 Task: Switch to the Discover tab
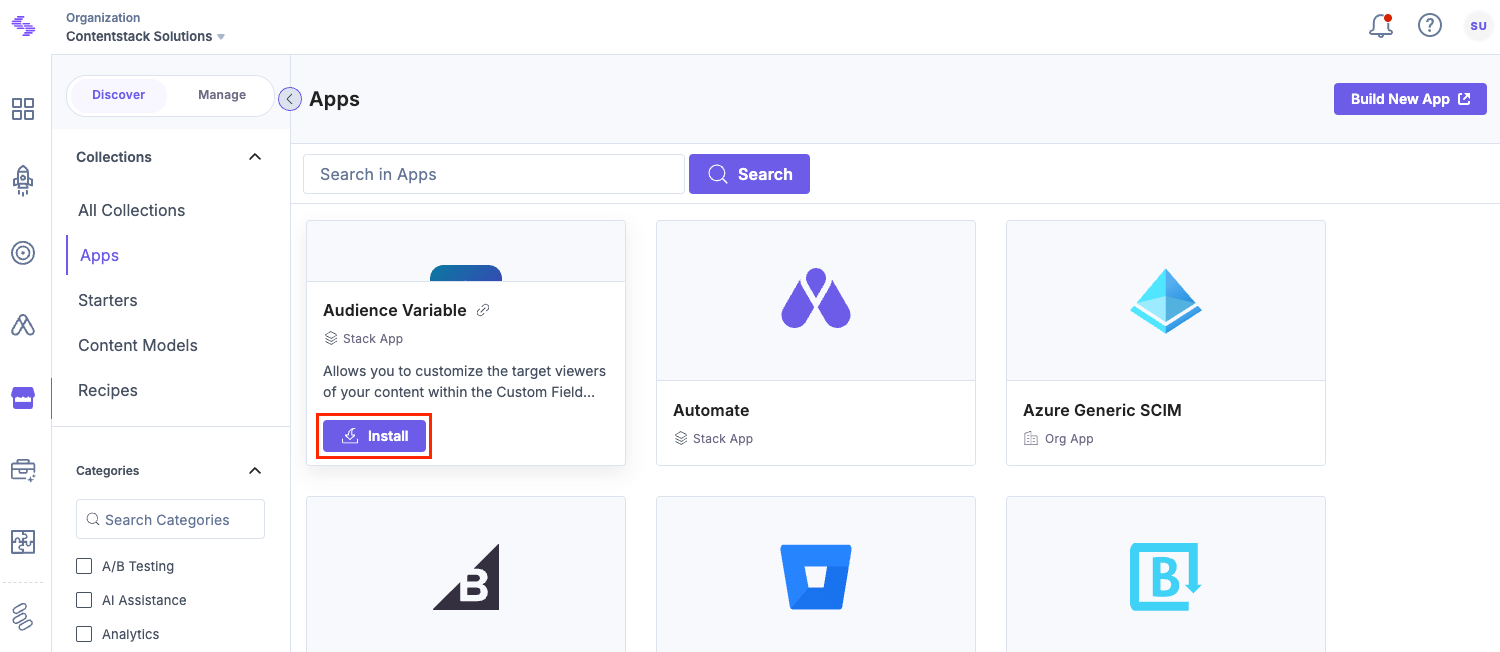click(x=119, y=95)
